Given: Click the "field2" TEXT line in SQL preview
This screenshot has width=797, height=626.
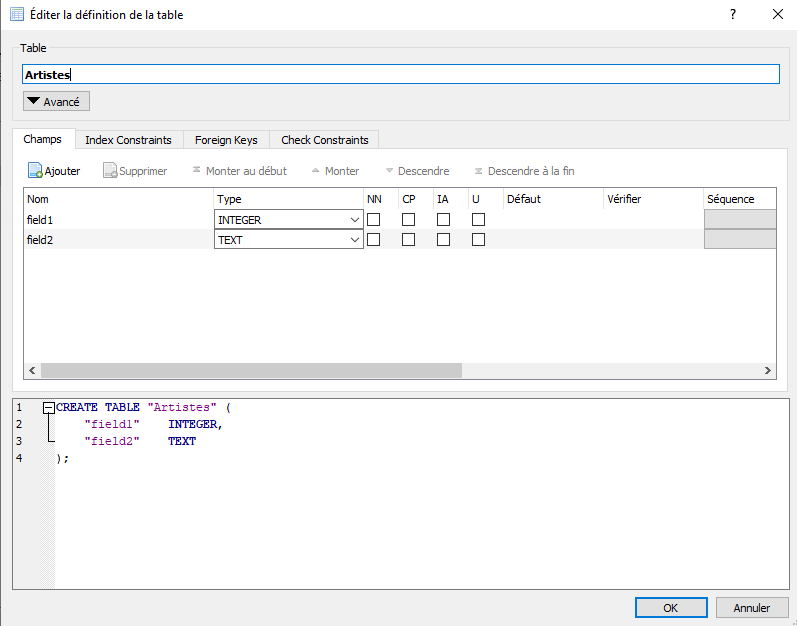Looking at the screenshot, I should [x=140, y=441].
